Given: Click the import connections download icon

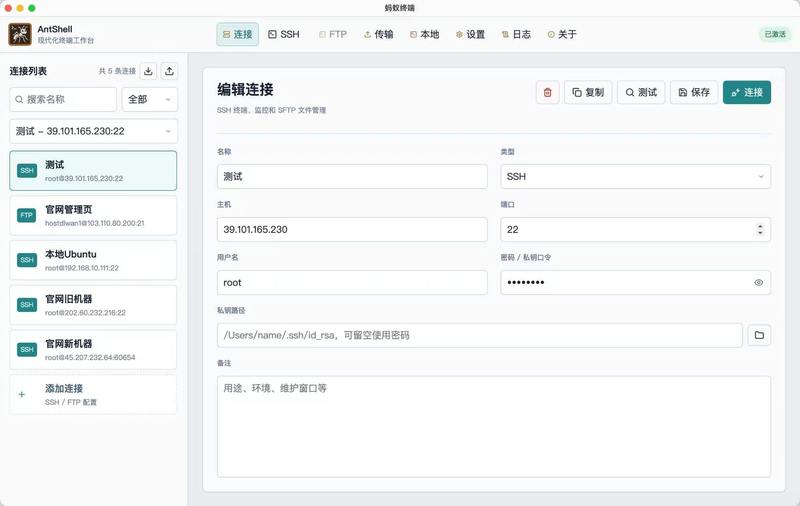Looking at the screenshot, I should [x=148, y=71].
